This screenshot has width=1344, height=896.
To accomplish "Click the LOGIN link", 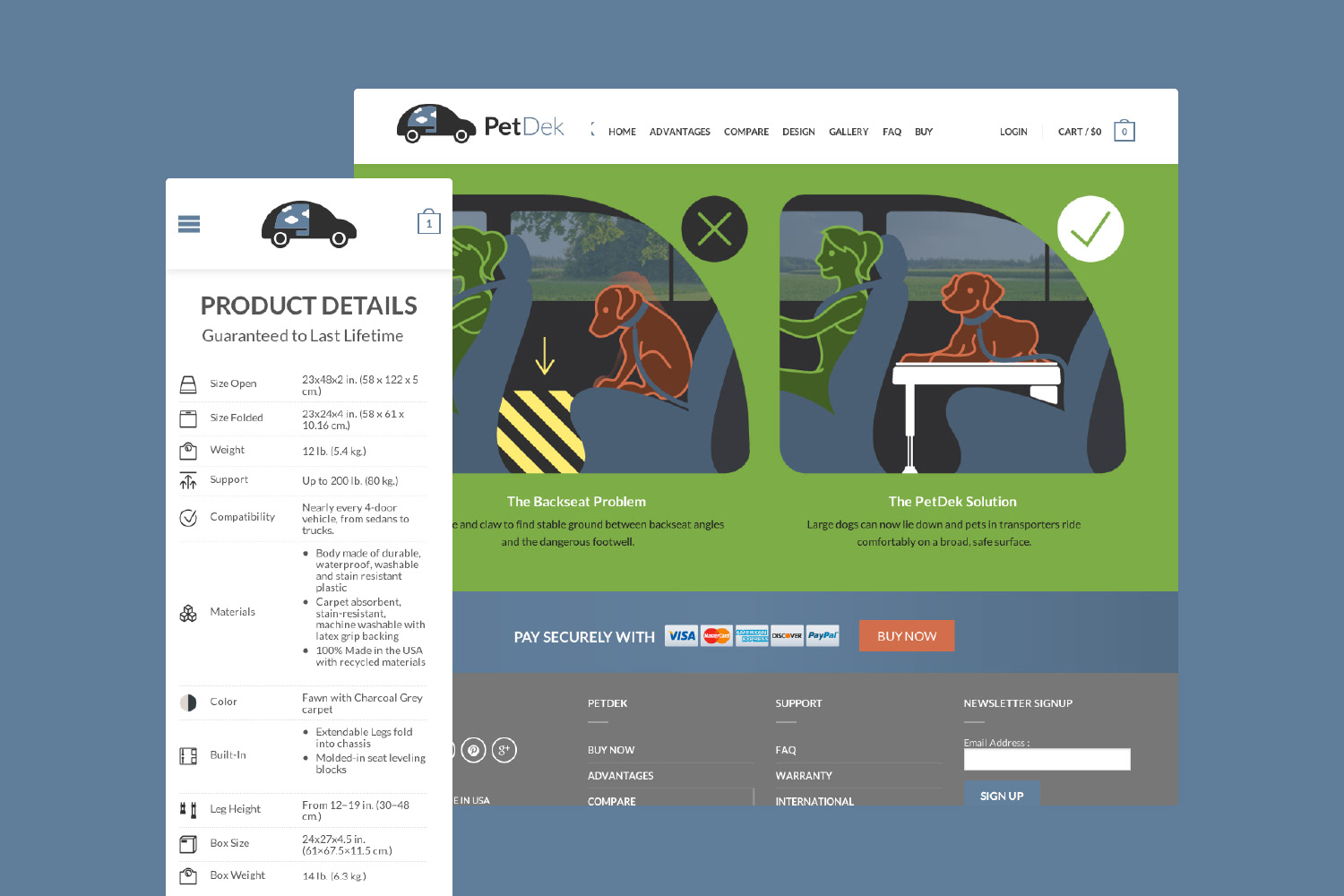I will click(1013, 132).
